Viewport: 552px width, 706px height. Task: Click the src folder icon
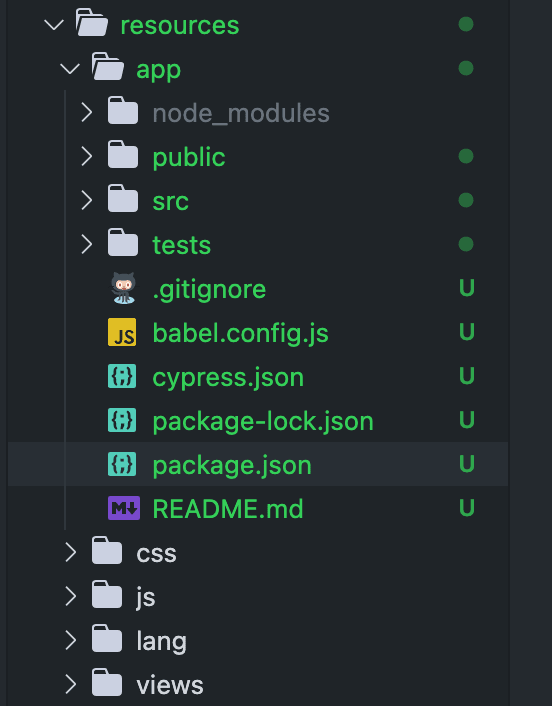pyautogui.click(x=123, y=198)
